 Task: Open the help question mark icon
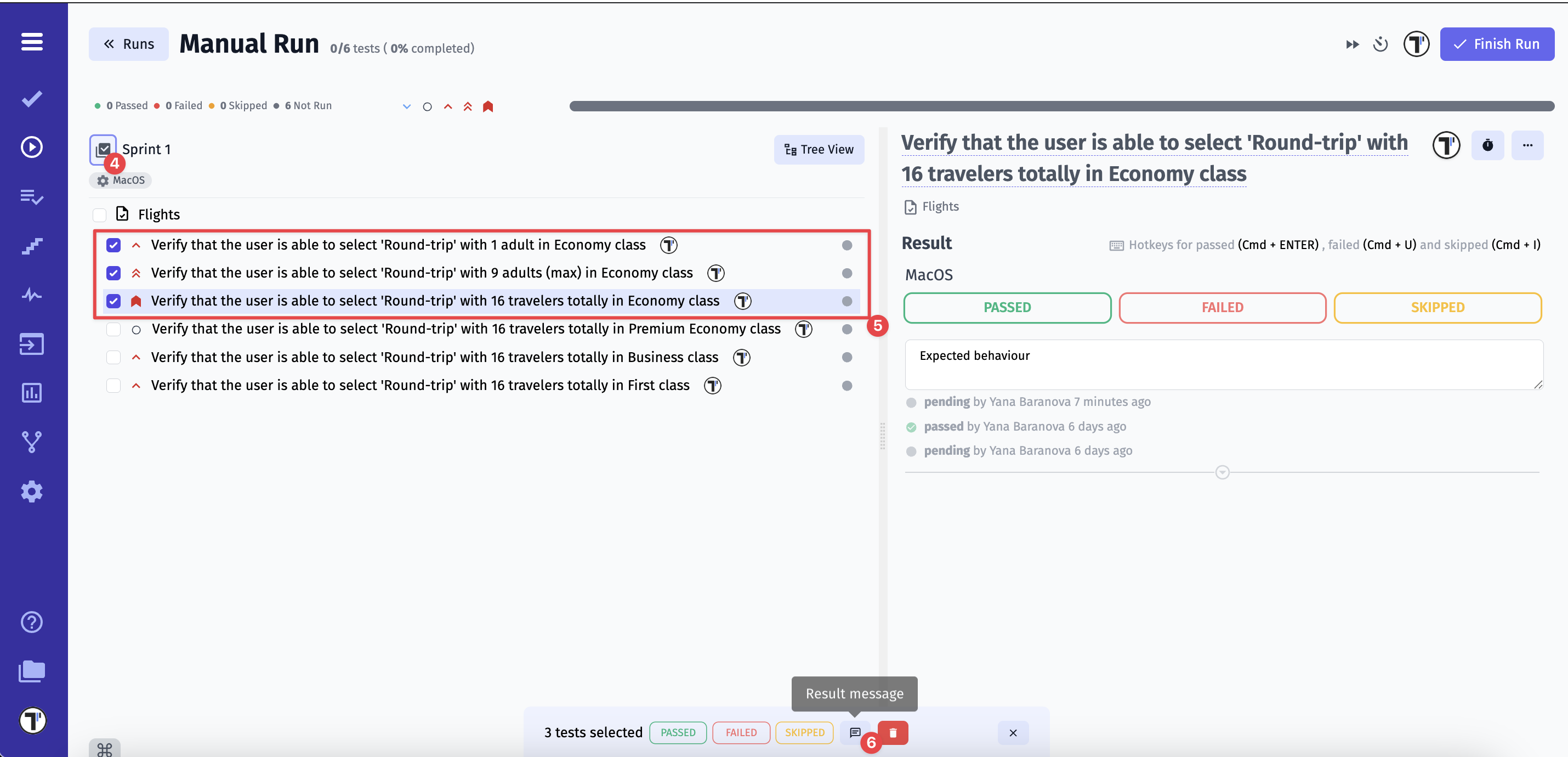pyautogui.click(x=32, y=623)
